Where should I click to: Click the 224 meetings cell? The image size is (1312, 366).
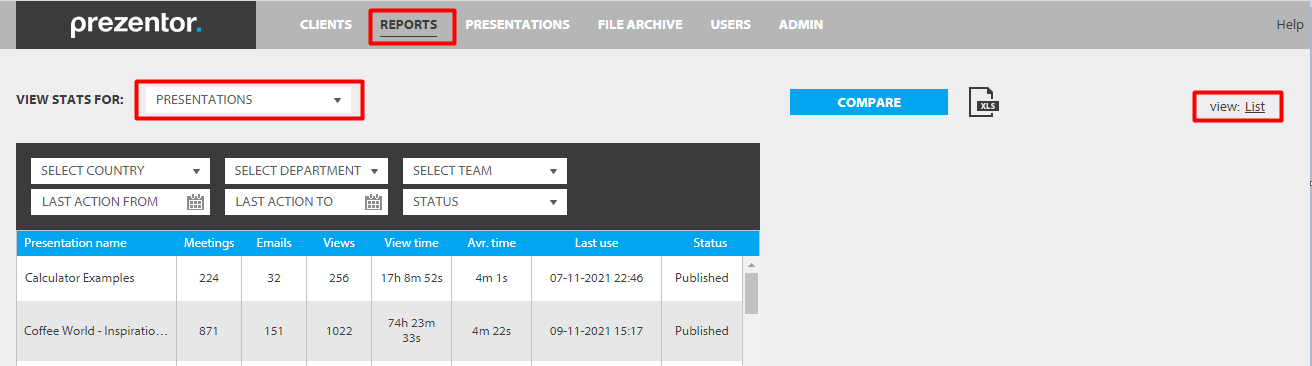pos(209,278)
